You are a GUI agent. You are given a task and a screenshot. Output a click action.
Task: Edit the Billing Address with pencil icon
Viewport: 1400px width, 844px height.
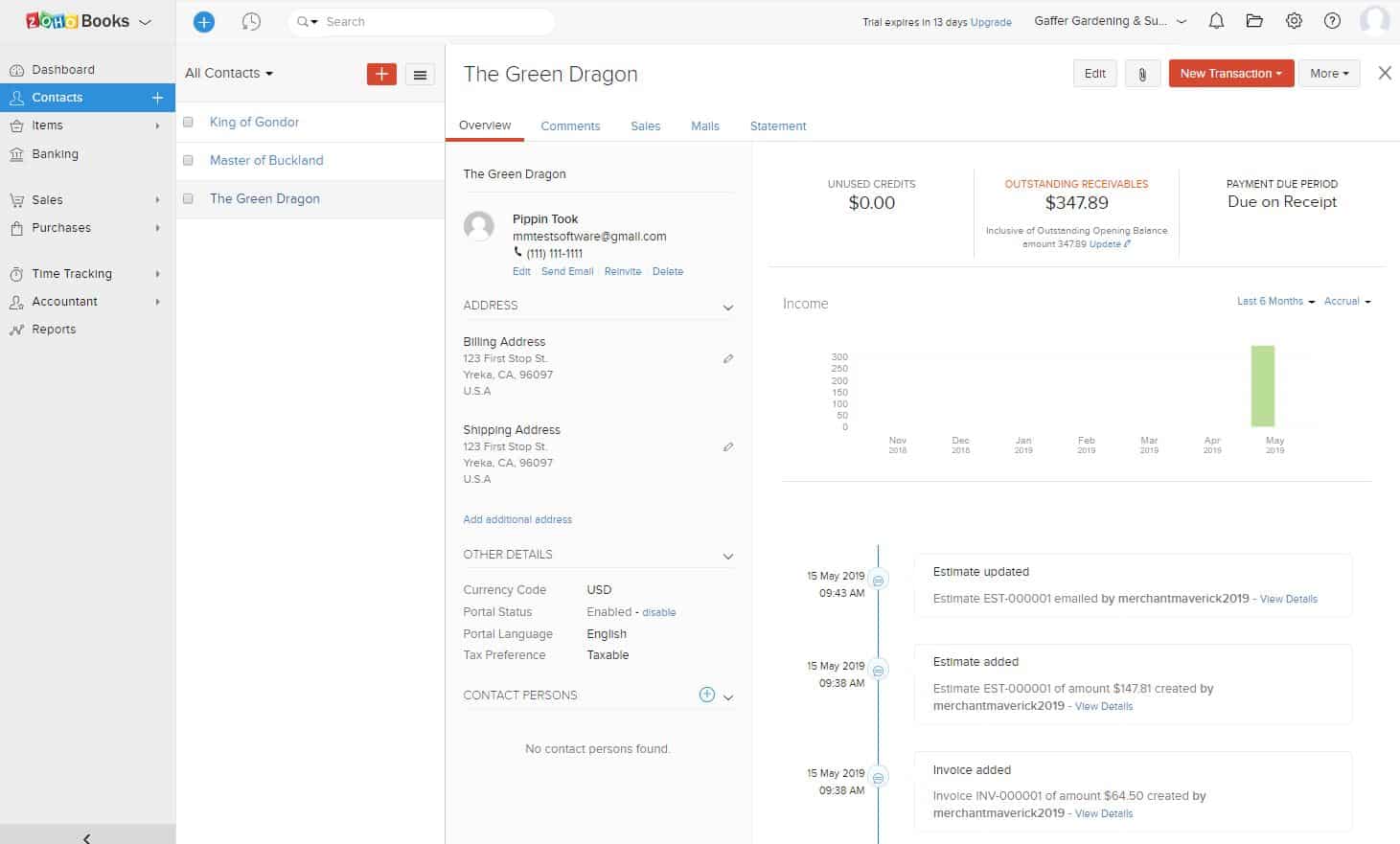(728, 358)
